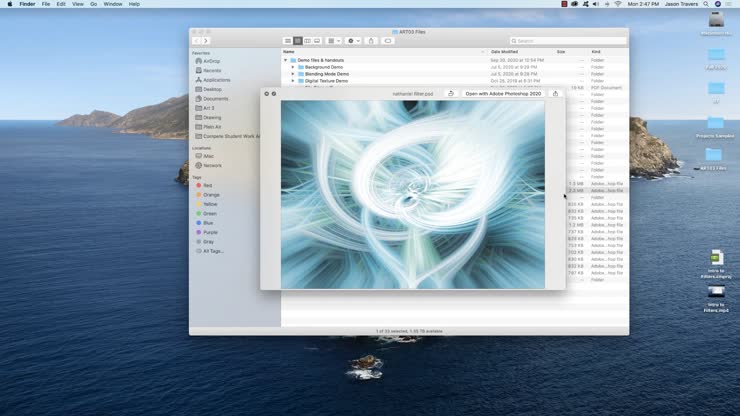740x416 pixels.
Task: Filter by the Purple tag
Action: click(x=207, y=232)
